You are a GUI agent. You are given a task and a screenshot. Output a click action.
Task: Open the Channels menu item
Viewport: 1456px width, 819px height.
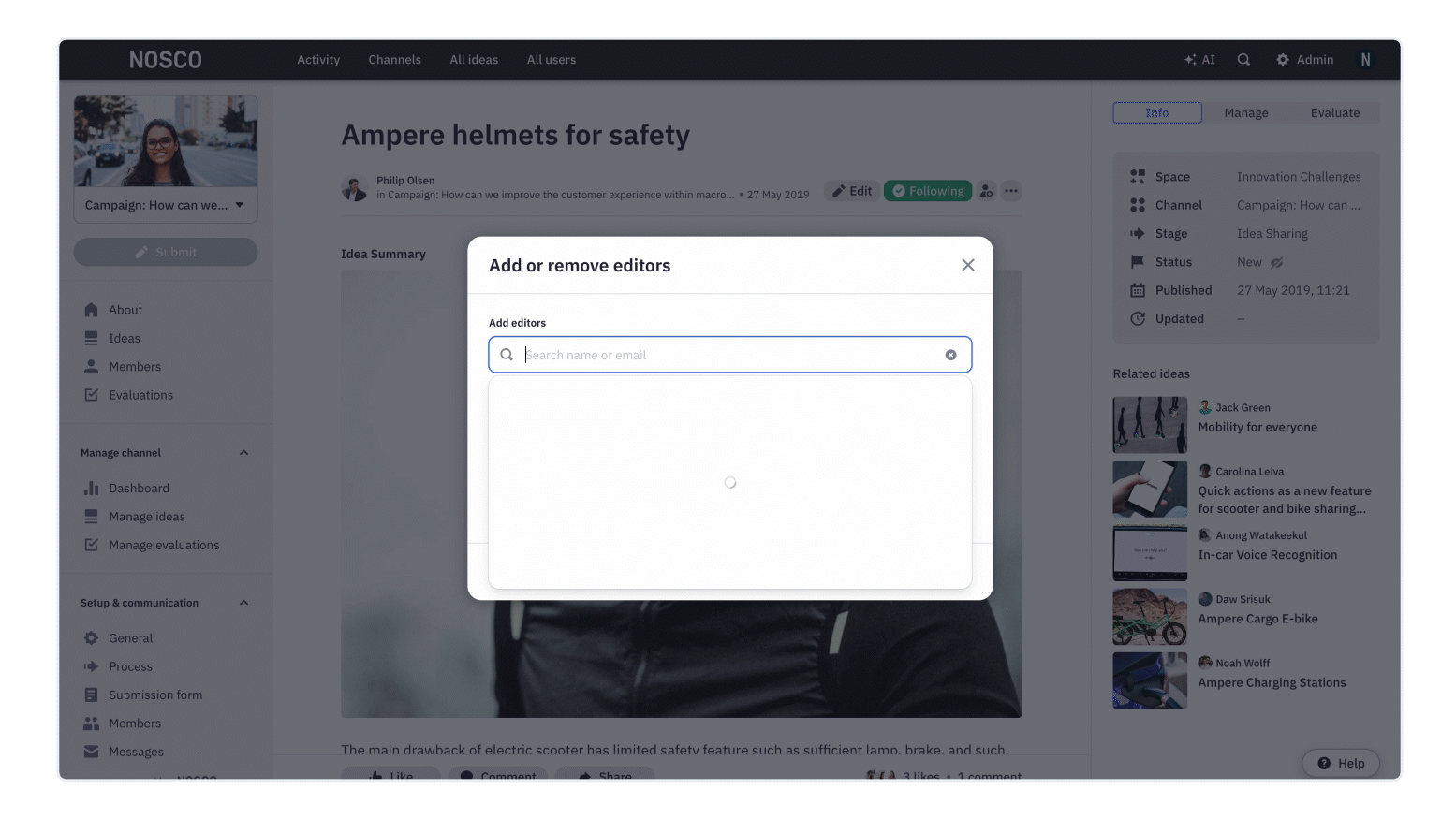[394, 60]
